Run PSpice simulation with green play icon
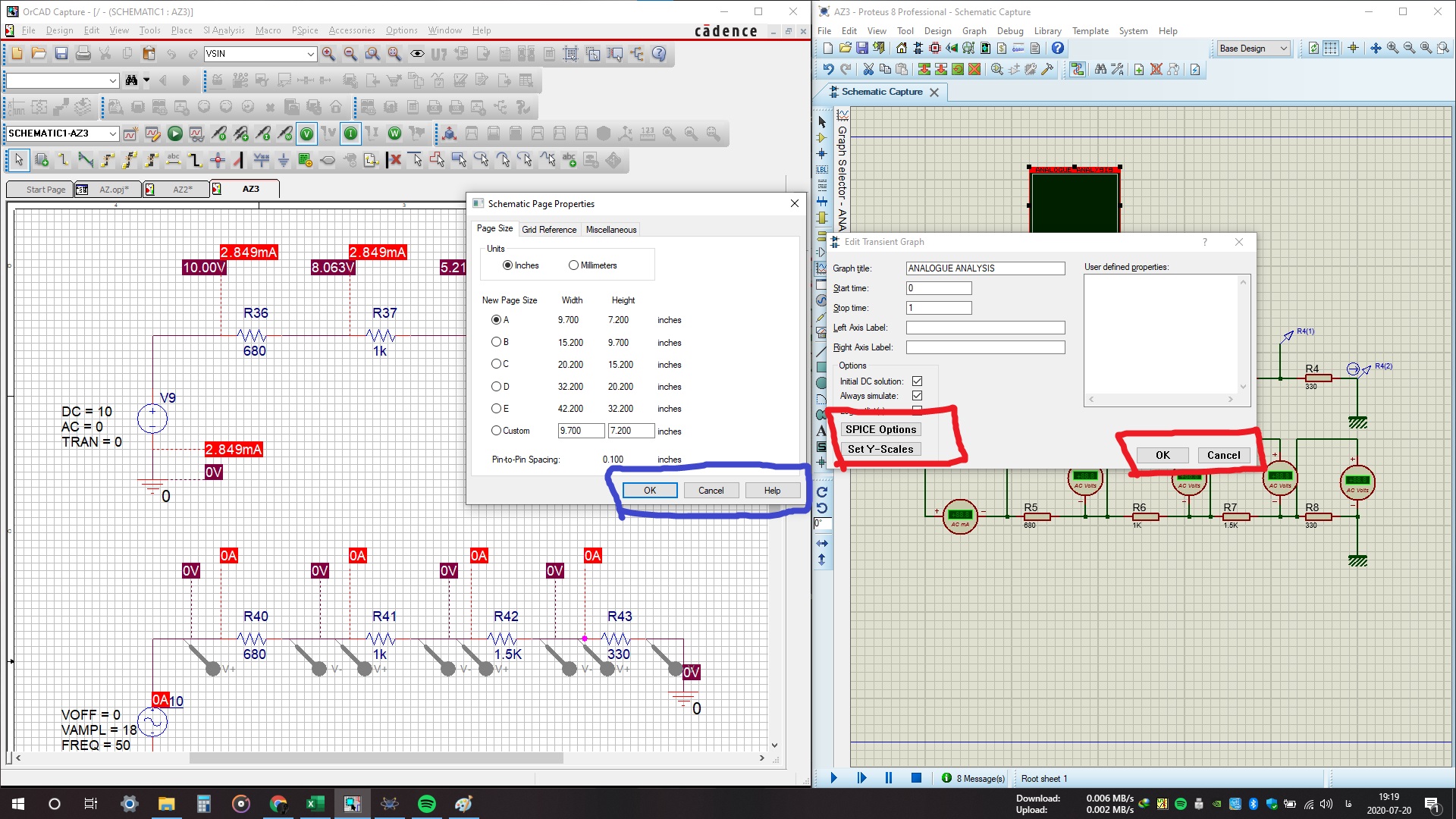The height and width of the screenshot is (819, 1456). coord(174,134)
